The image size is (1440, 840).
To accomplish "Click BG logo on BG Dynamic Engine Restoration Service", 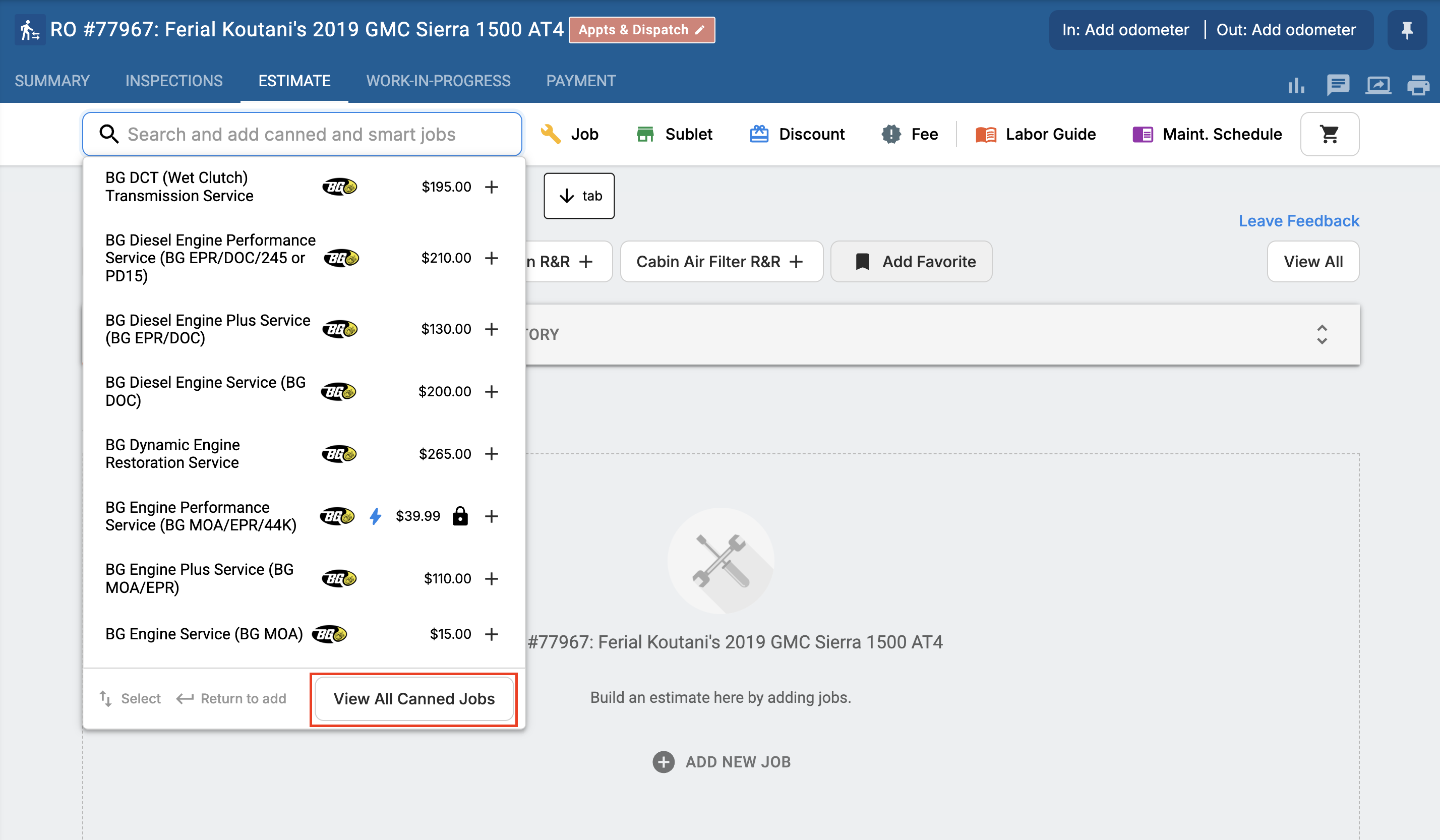I will [x=339, y=454].
